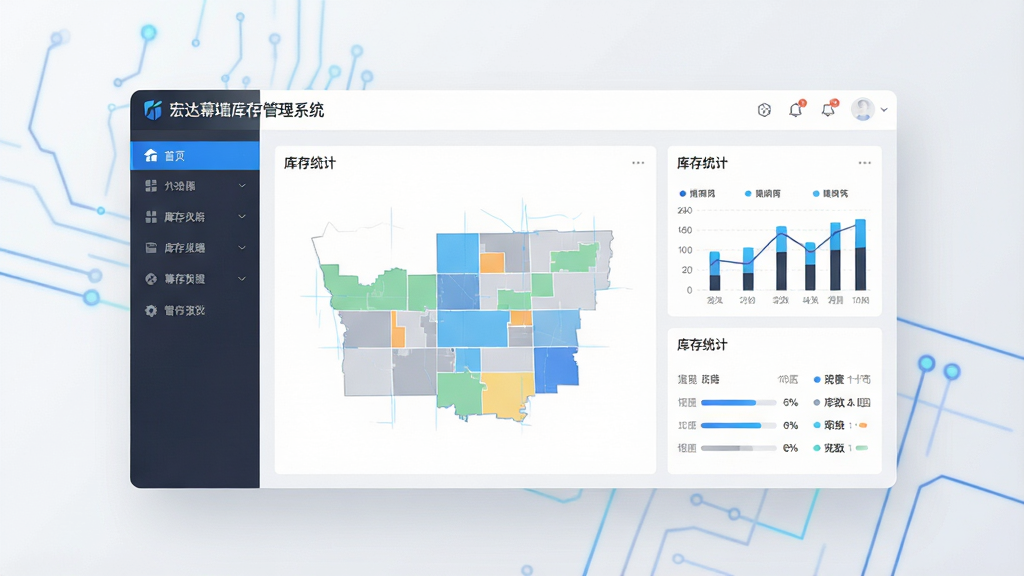Toggle the middle legend entry above the bar chart

(x=763, y=193)
